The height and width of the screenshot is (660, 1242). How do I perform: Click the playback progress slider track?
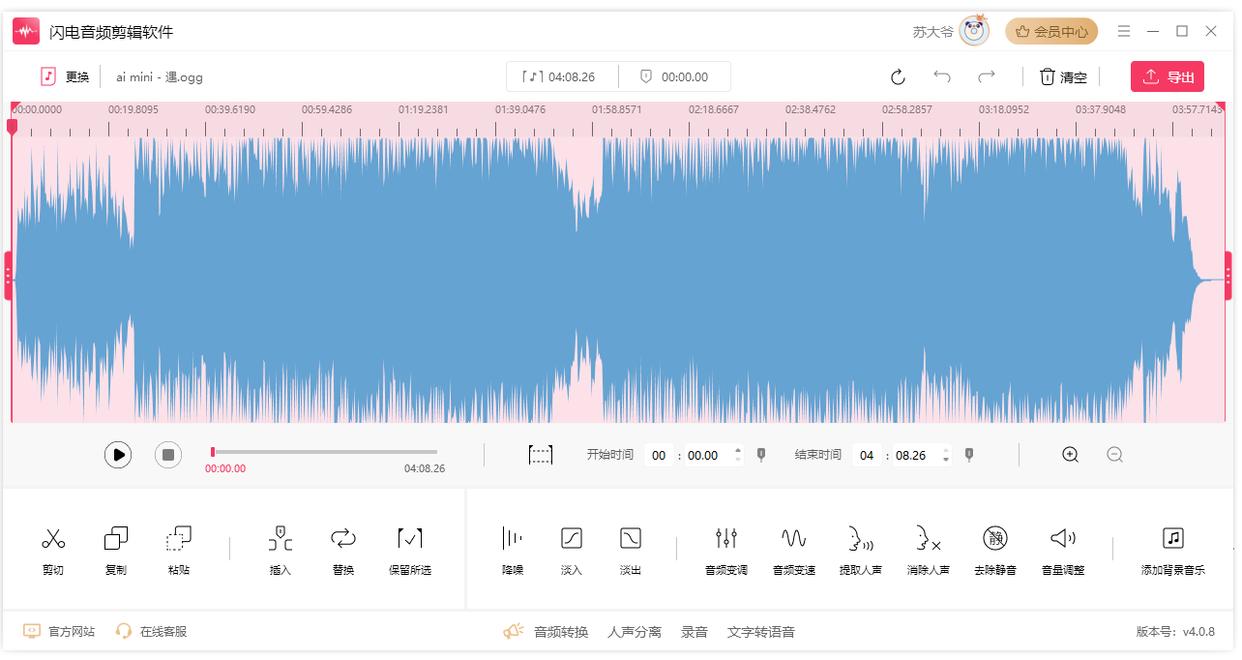pos(325,452)
